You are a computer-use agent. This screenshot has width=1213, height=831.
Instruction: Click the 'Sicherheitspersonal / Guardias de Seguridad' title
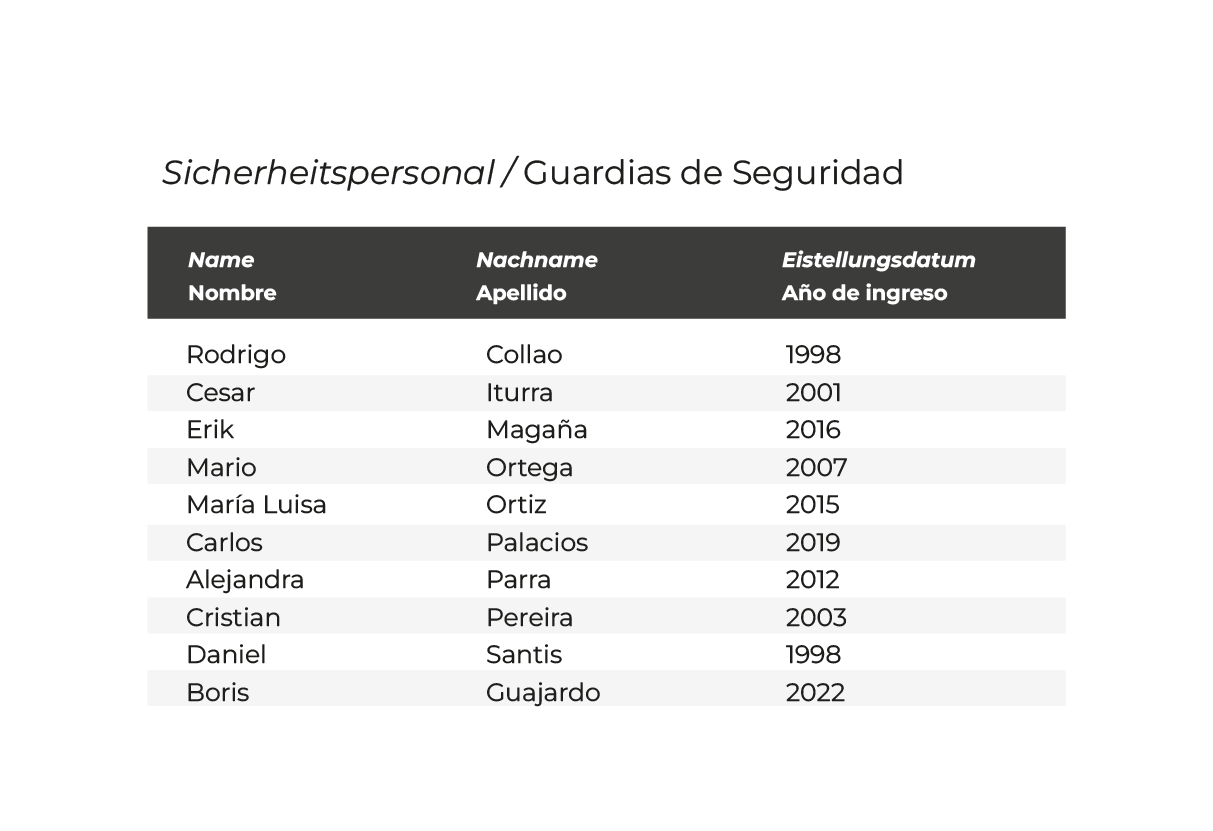[x=532, y=173]
